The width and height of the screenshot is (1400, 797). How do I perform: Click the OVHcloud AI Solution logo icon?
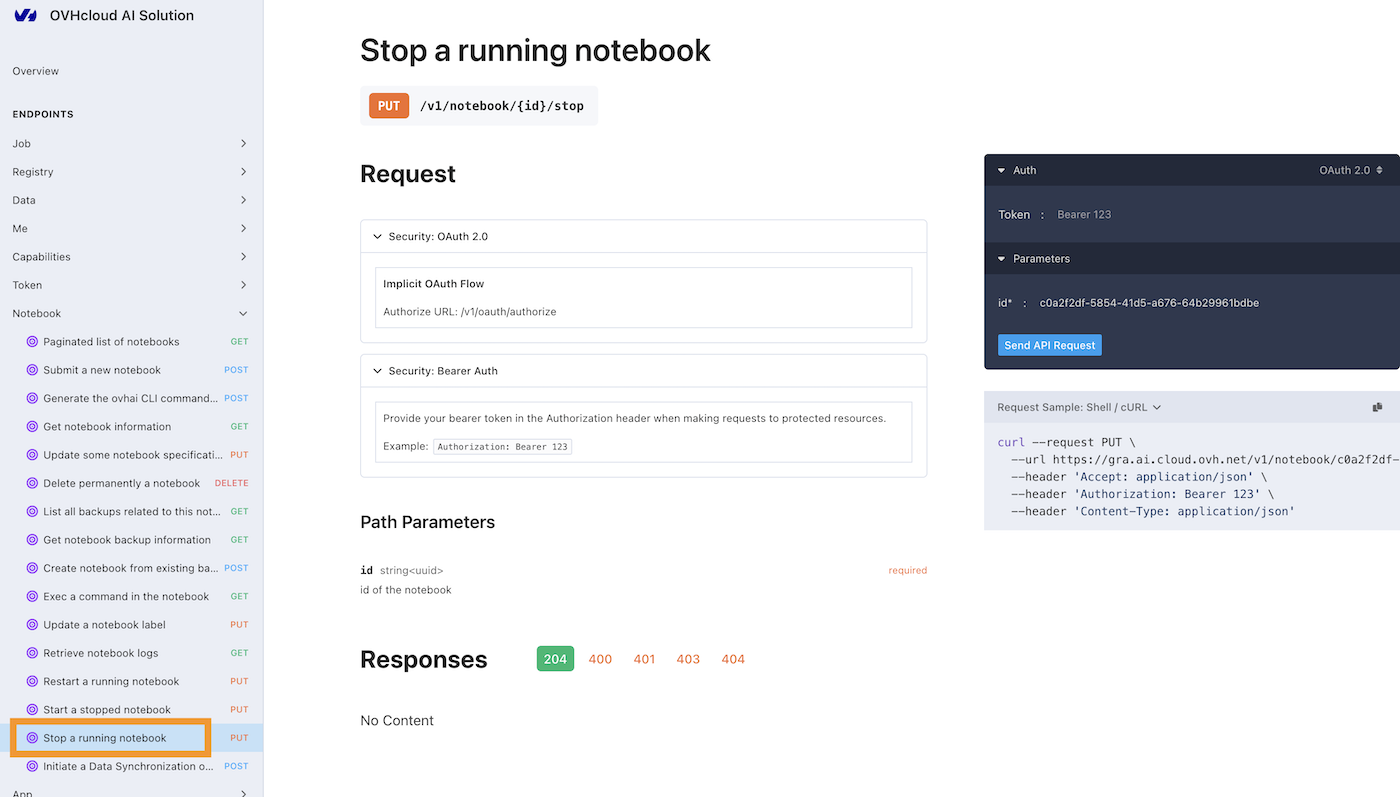25,15
